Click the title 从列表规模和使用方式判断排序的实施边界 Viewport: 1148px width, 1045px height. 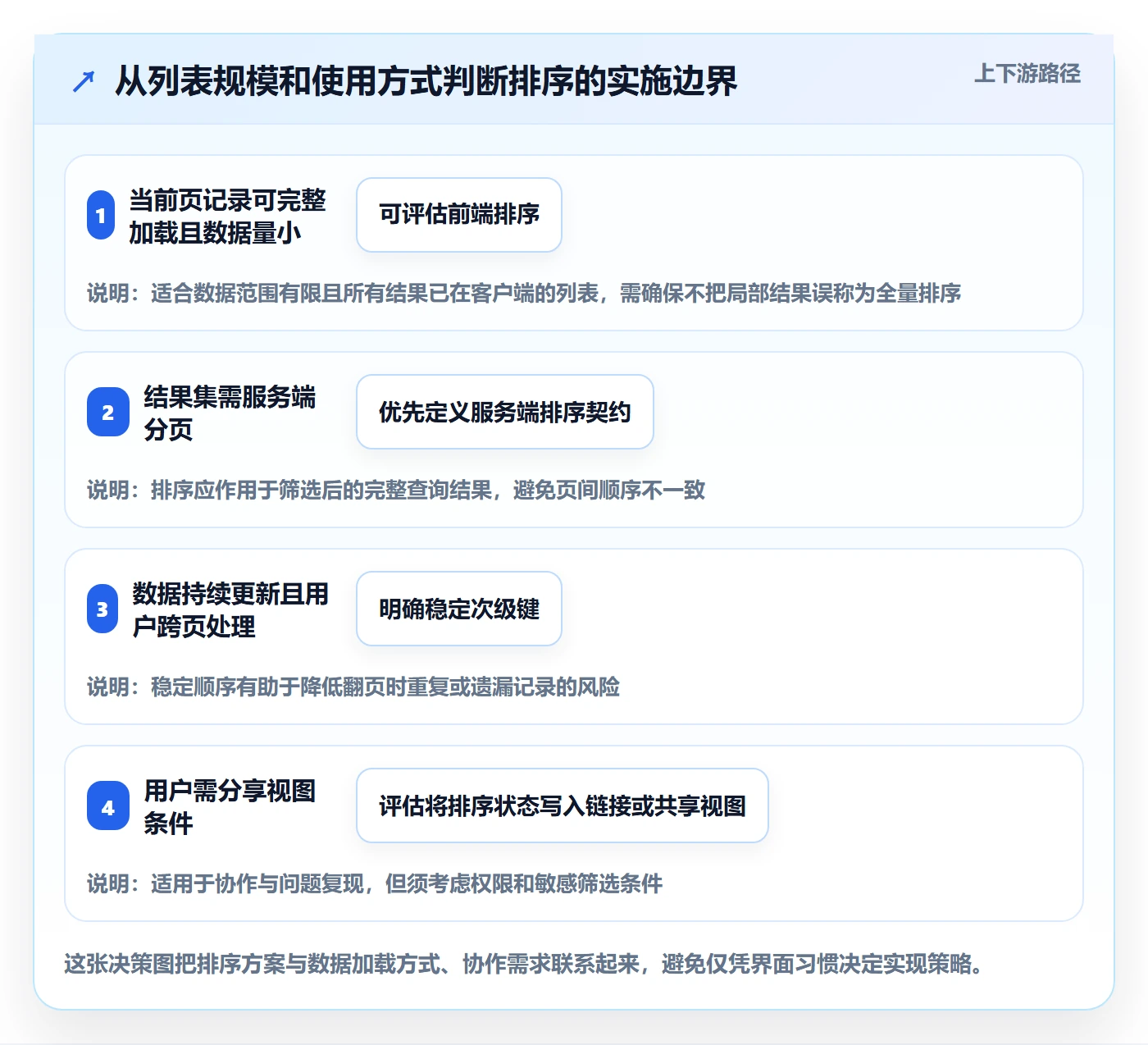tap(426, 81)
